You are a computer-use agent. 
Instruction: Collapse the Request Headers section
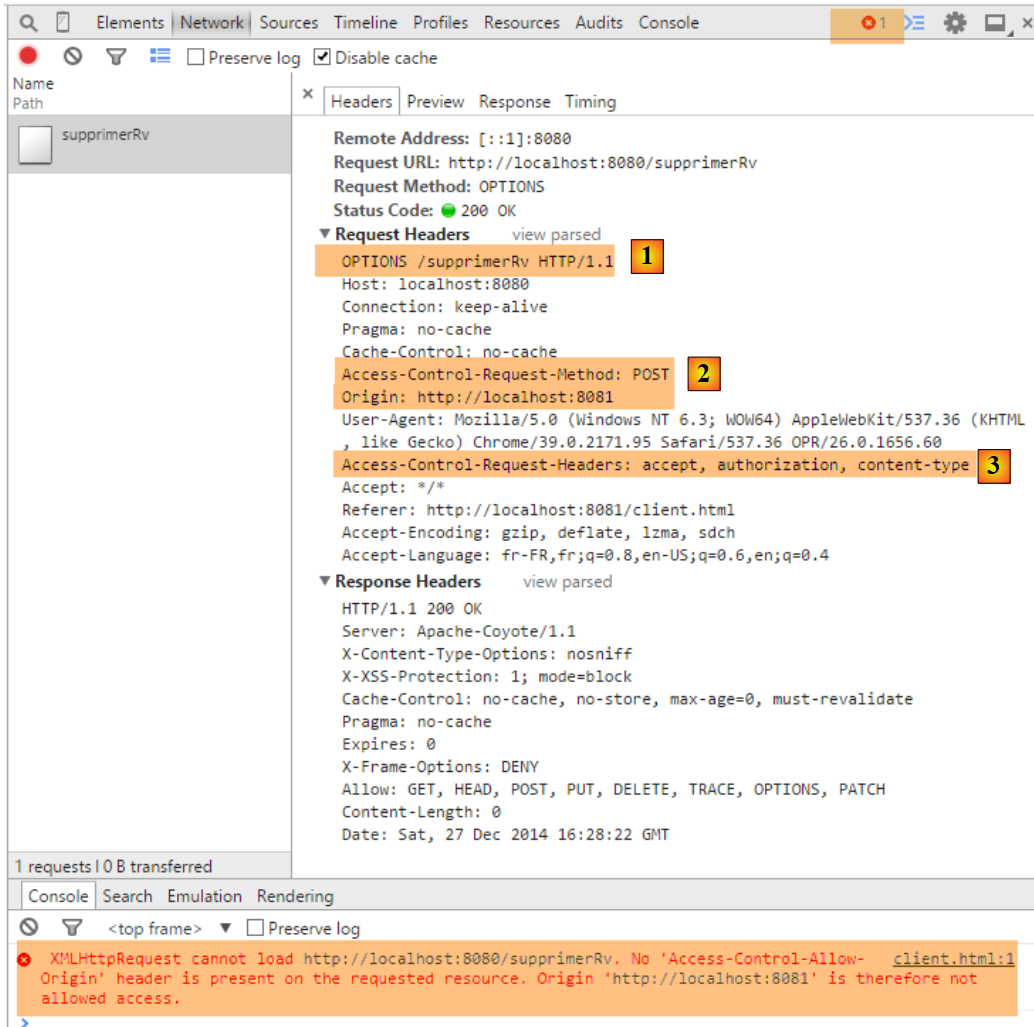[x=325, y=234]
